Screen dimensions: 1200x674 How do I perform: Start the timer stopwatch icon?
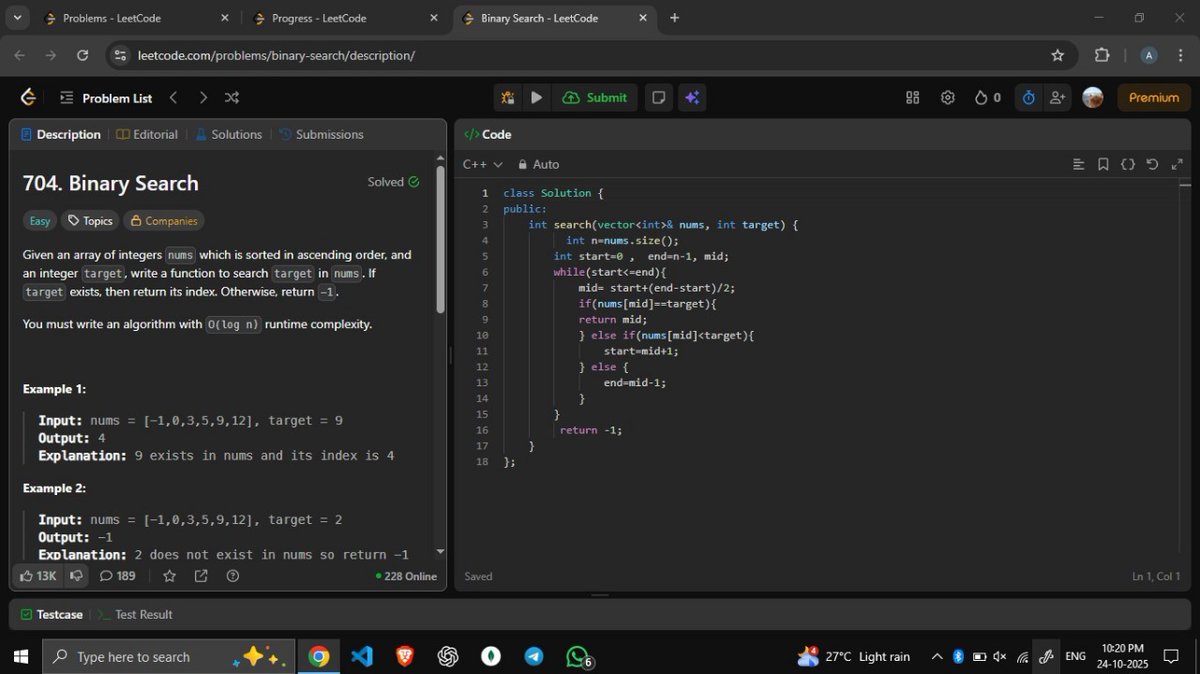(x=1029, y=97)
